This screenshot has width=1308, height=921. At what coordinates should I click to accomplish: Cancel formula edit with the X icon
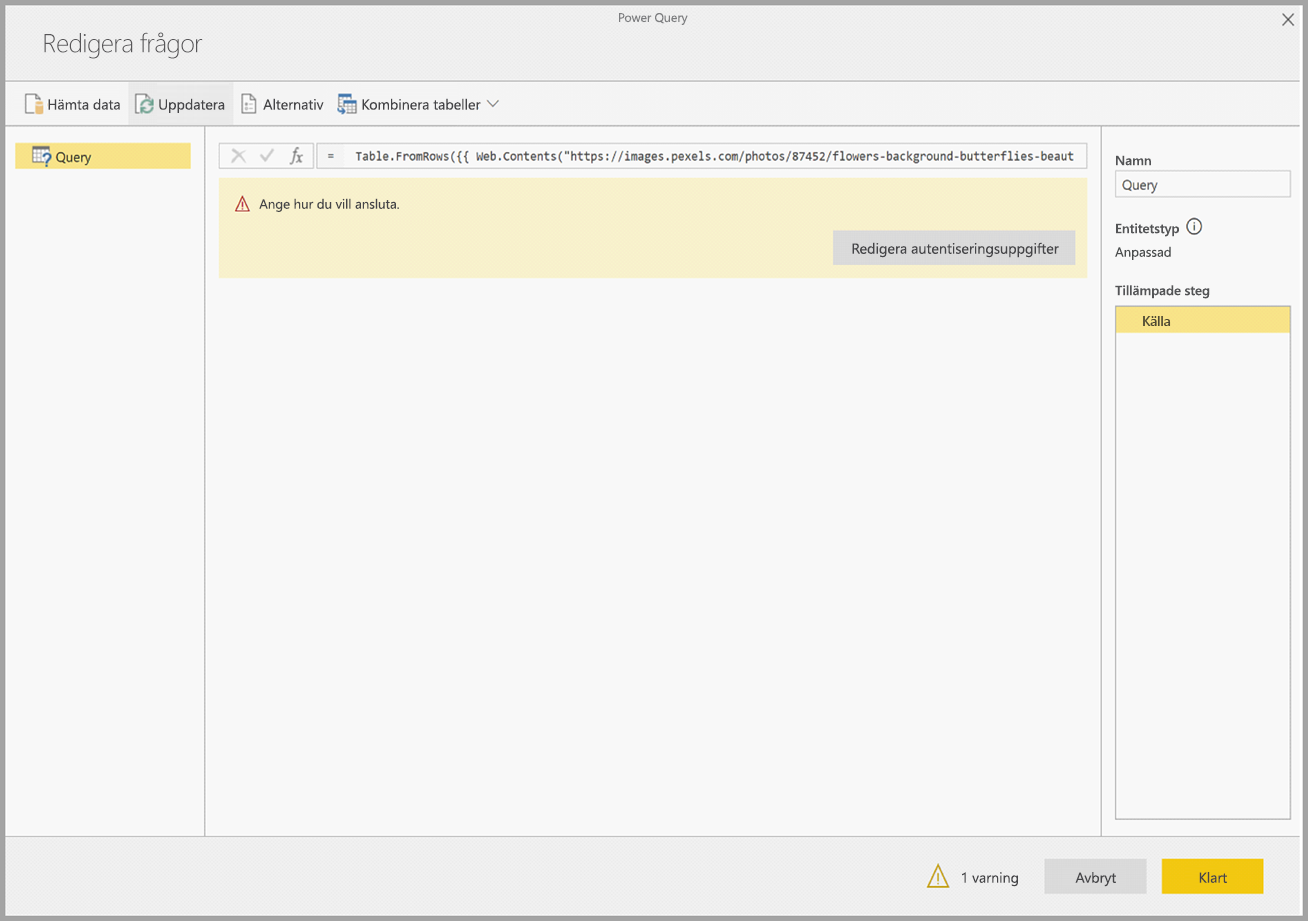(238, 156)
